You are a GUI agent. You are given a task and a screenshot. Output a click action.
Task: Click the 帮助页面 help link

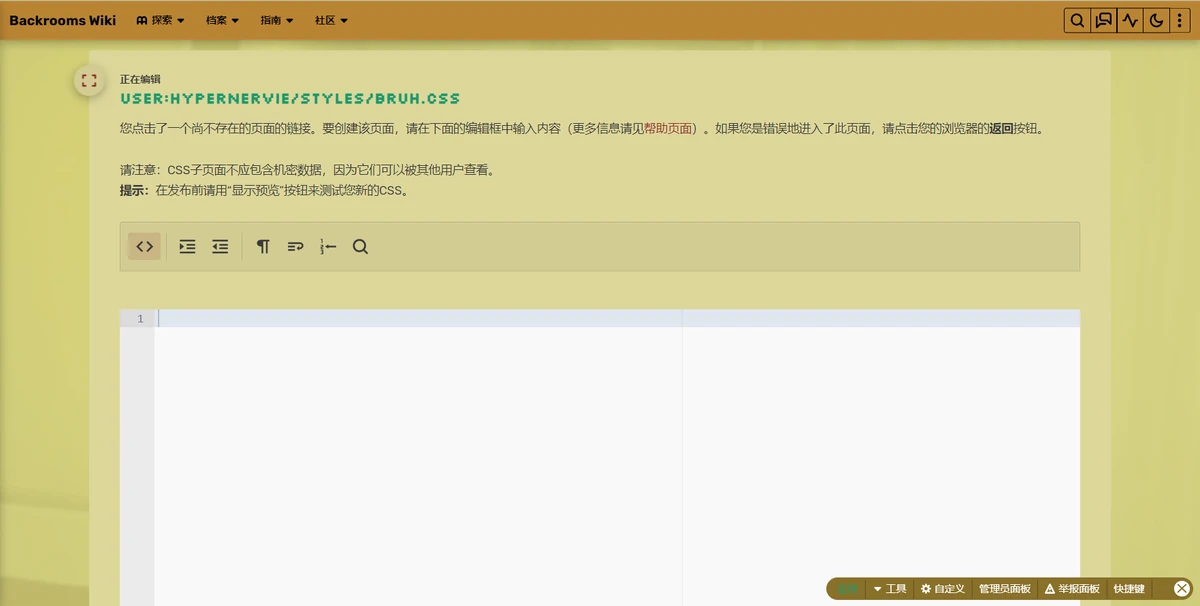[668, 127]
